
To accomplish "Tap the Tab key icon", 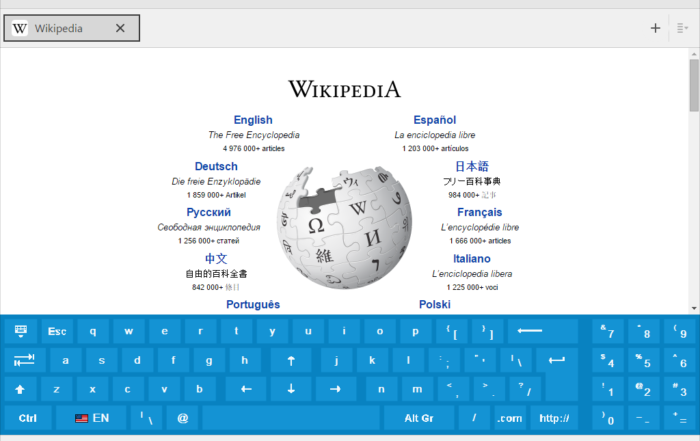I will pyautogui.click(x=24, y=360).
